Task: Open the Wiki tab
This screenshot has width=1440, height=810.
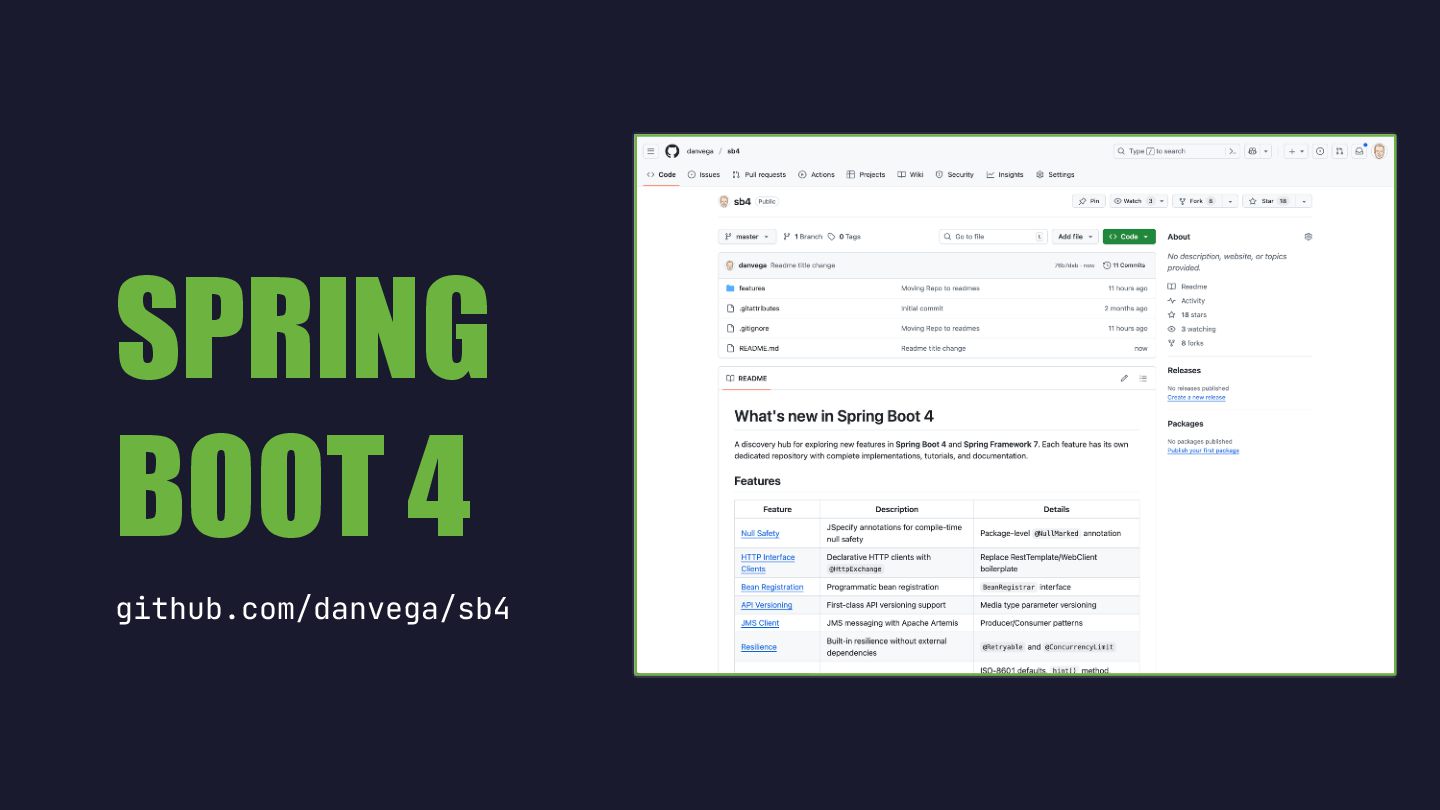Action: [910, 175]
